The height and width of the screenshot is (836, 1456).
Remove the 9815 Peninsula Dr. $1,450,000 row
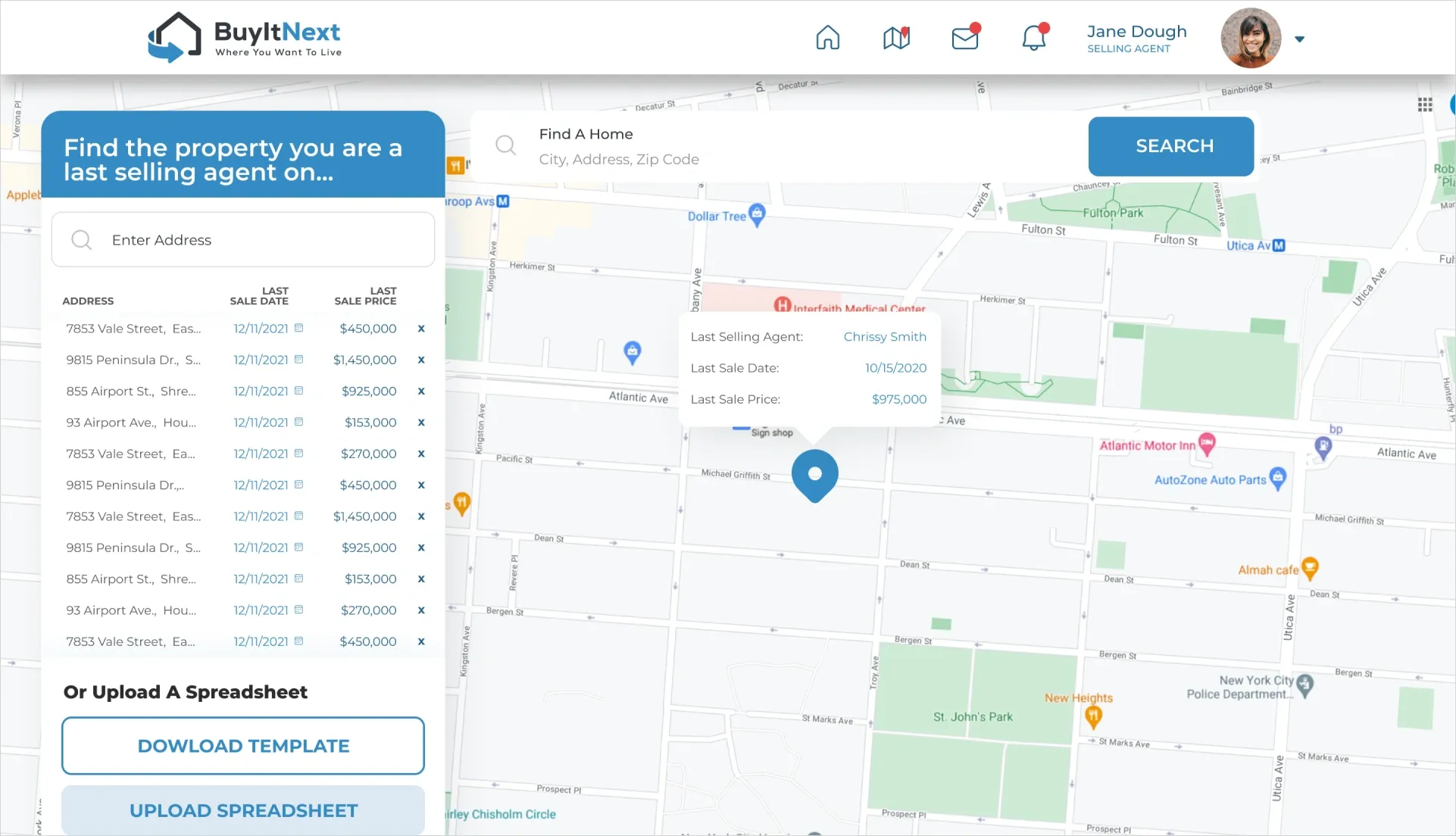[x=421, y=360]
